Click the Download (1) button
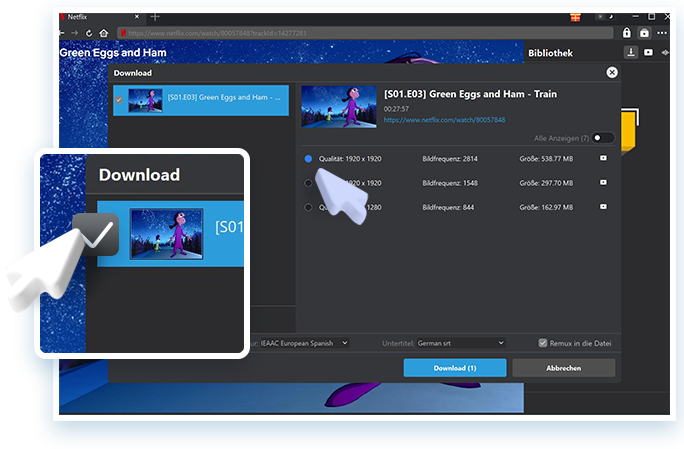684x449 pixels. click(x=455, y=368)
